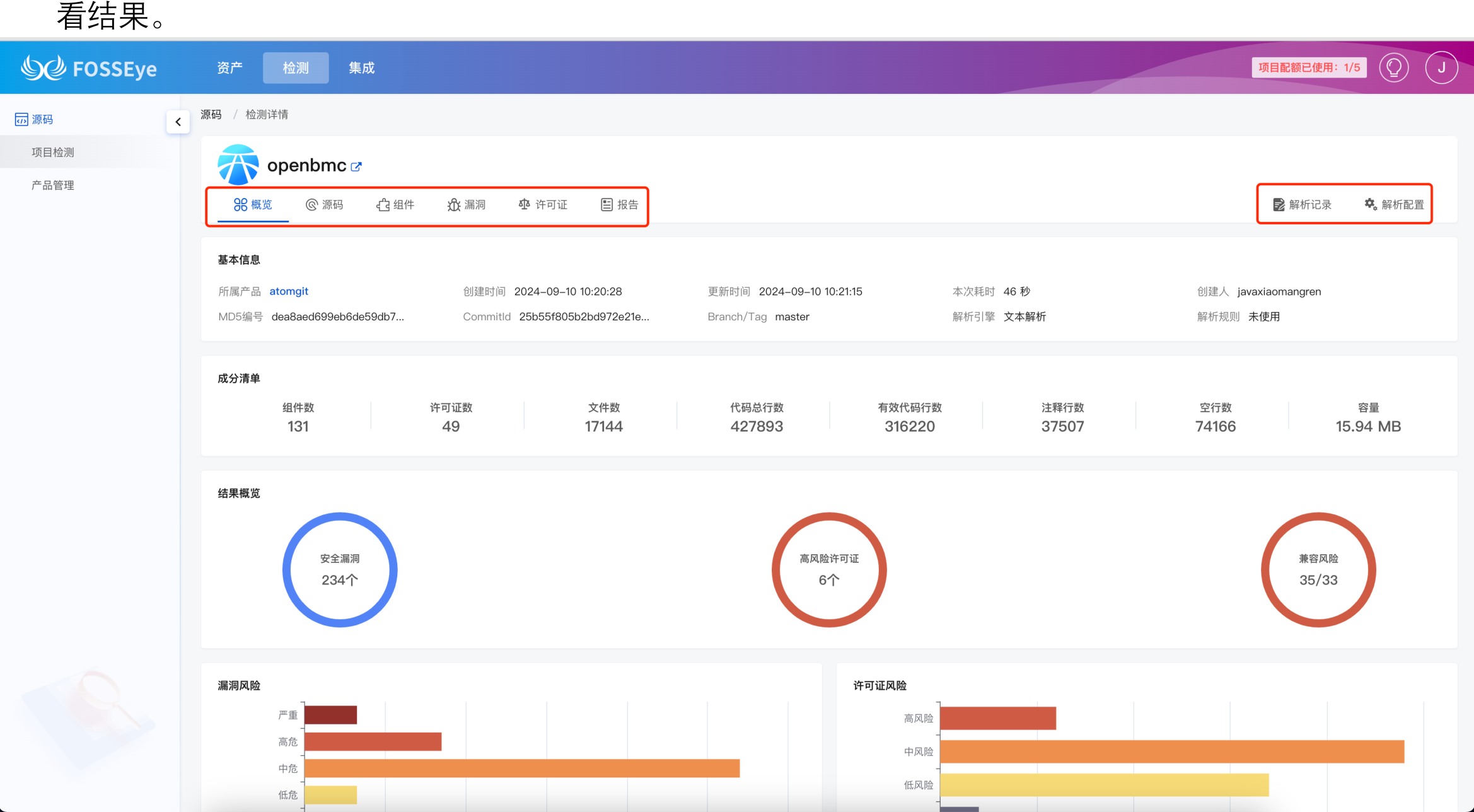Click the lightbulb help icon
The height and width of the screenshot is (812, 1474).
click(x=1394, y=67)
